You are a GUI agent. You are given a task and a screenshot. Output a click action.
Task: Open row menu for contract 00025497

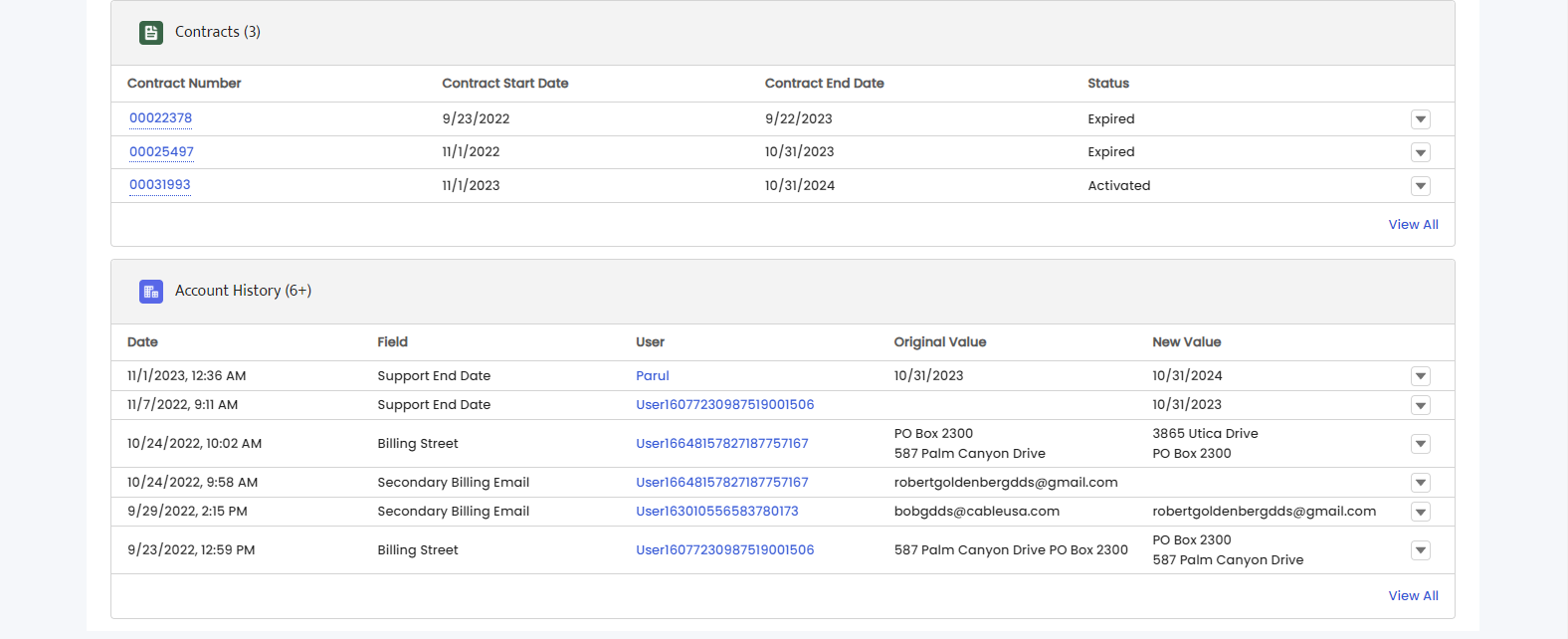click(1421, 152)
